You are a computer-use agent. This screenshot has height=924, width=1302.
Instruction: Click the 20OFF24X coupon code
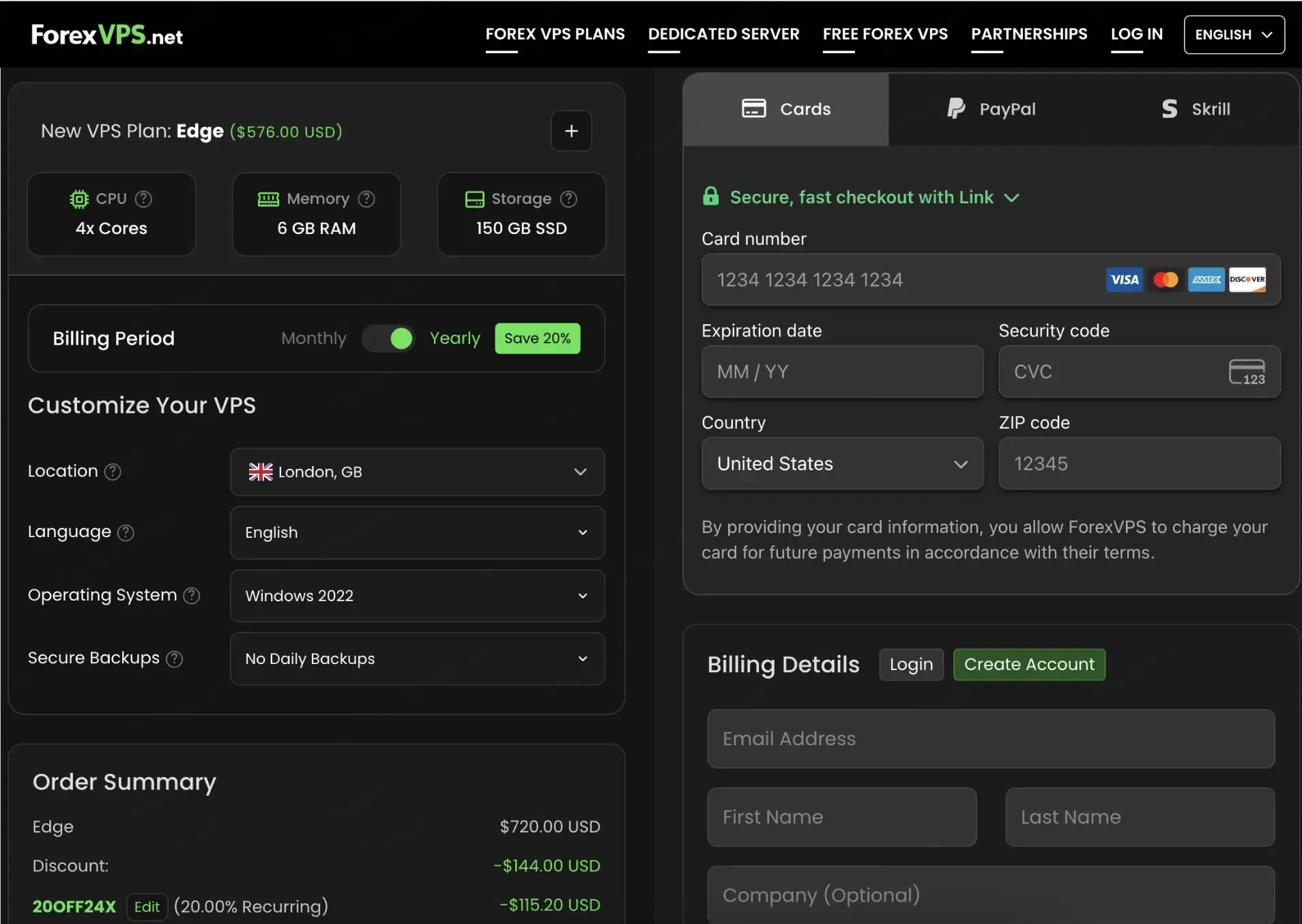(74, 907)
